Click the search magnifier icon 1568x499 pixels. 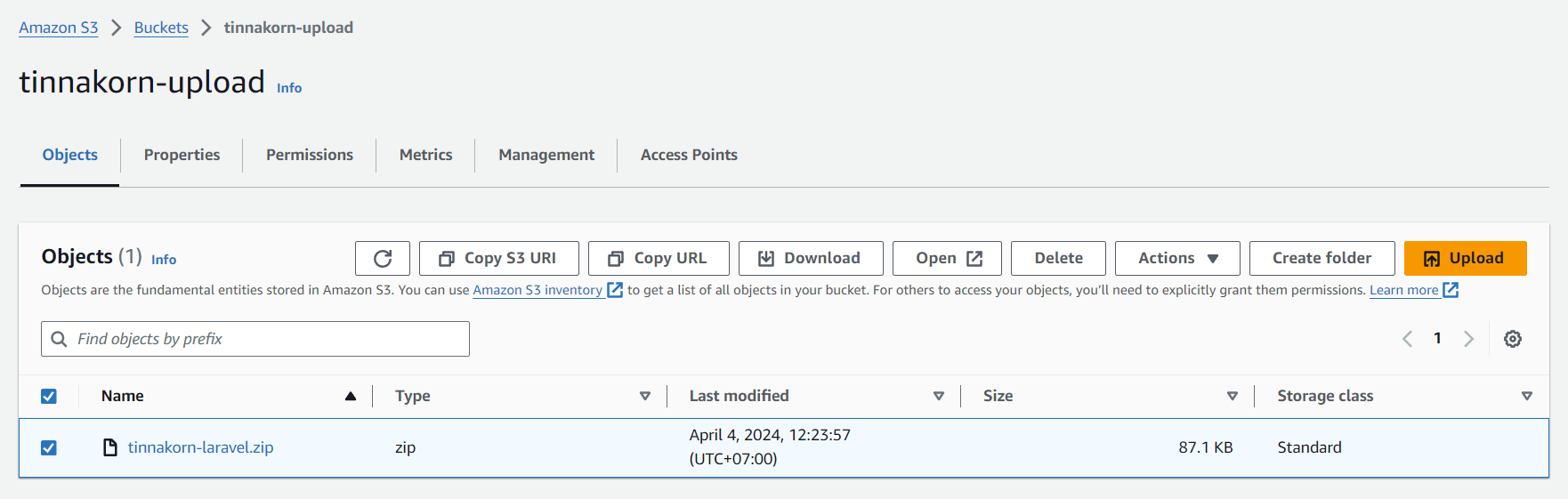click(60, 339)
